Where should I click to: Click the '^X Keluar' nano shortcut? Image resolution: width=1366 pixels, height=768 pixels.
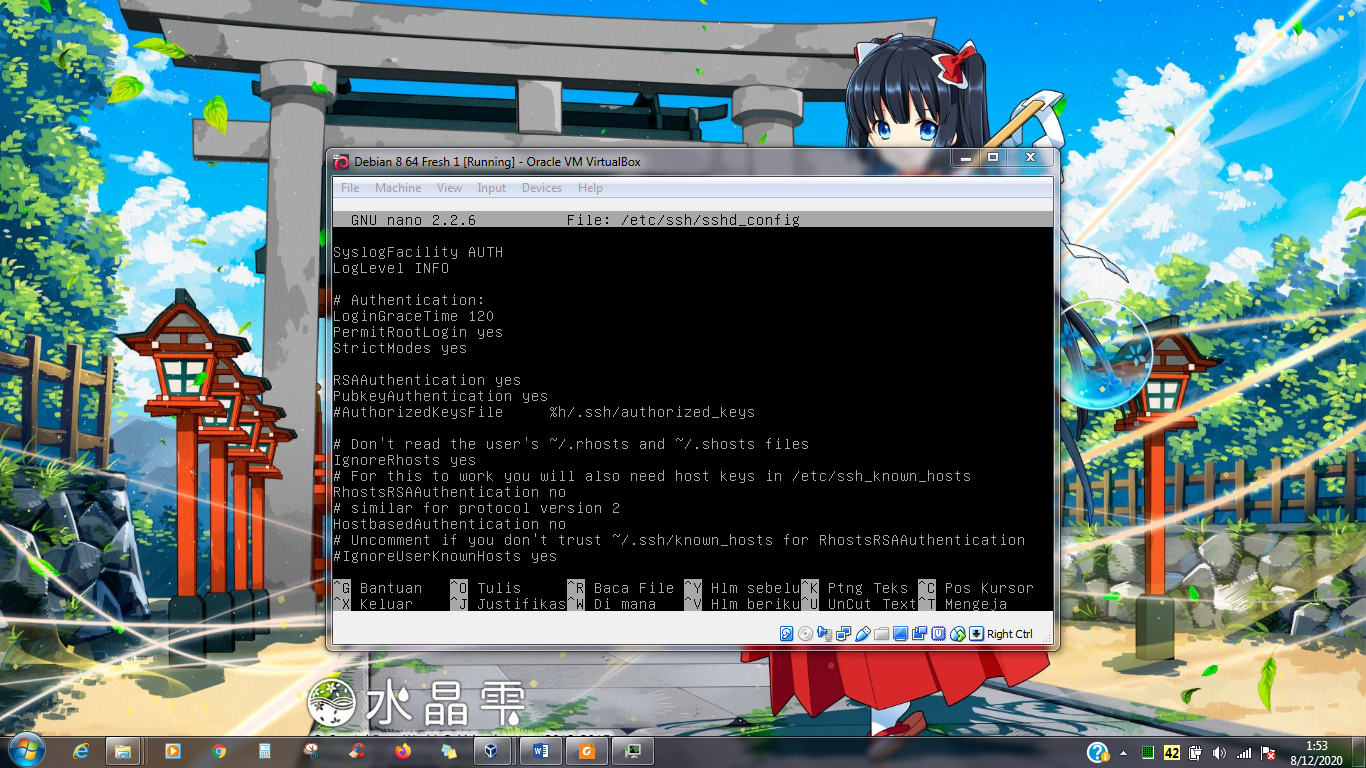(373, 604)
